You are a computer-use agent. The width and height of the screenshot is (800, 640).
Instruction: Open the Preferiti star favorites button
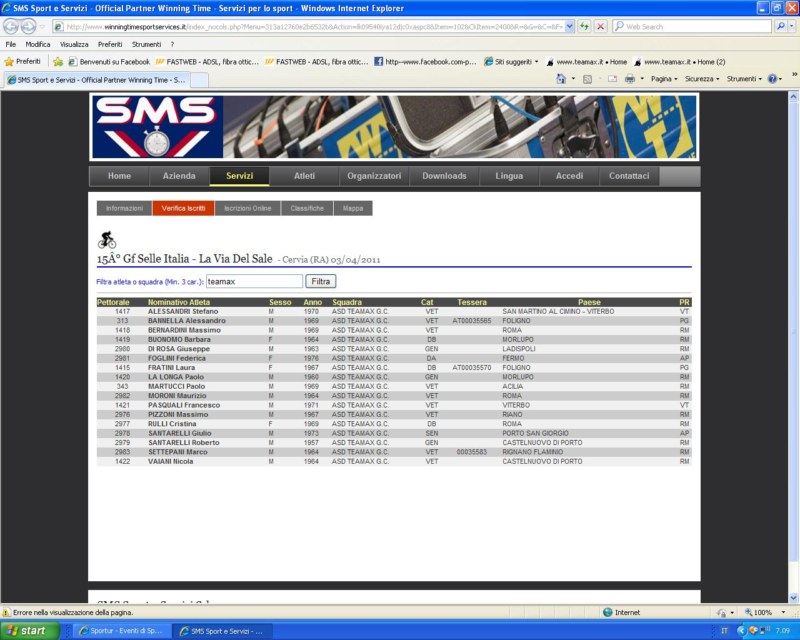(23, 61)
